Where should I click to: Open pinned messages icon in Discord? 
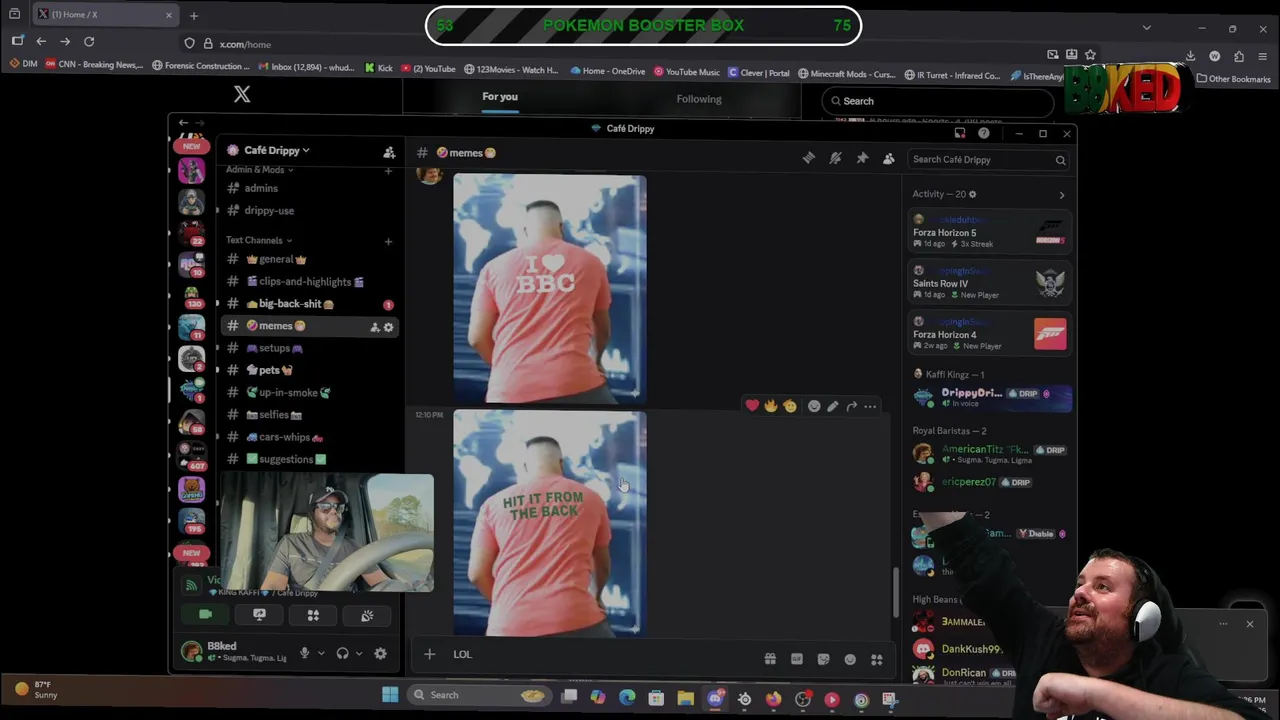click(862, 158)
